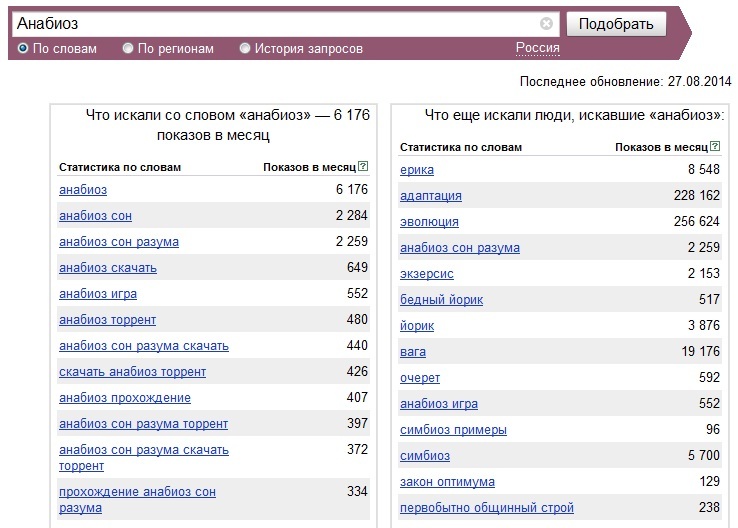Open the 'очерет' keyword link
This screenshot has width=738, height=528.
pyautogui.click(x=420, y=378)
